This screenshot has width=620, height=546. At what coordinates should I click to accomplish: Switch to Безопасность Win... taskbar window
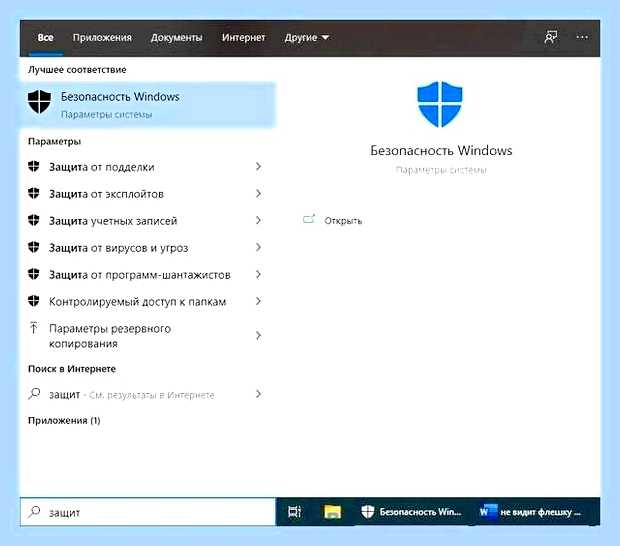pyautogui.click(x=411, y=512)
